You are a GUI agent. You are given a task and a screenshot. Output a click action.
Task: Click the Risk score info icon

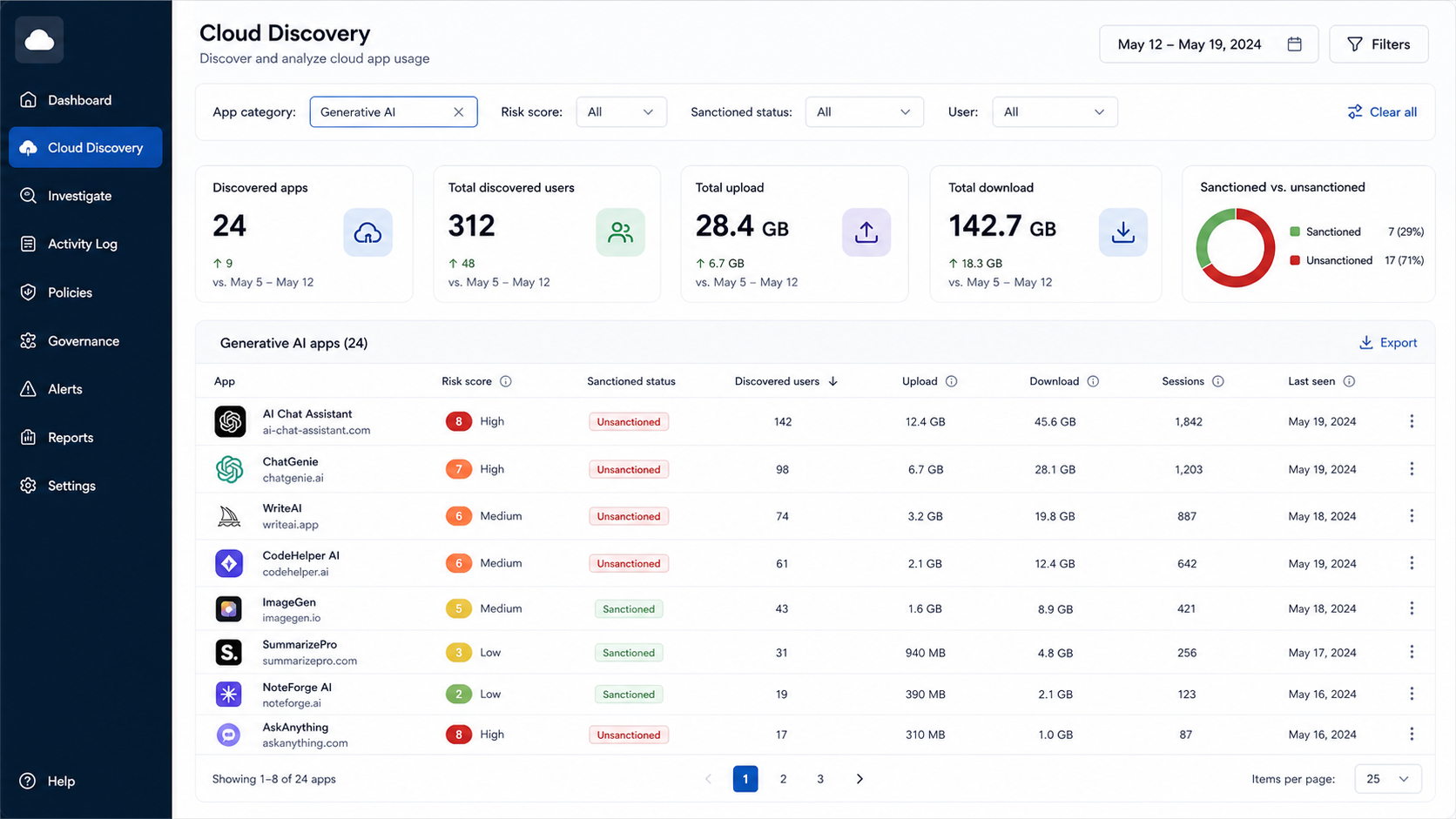(x=505, y=381)
